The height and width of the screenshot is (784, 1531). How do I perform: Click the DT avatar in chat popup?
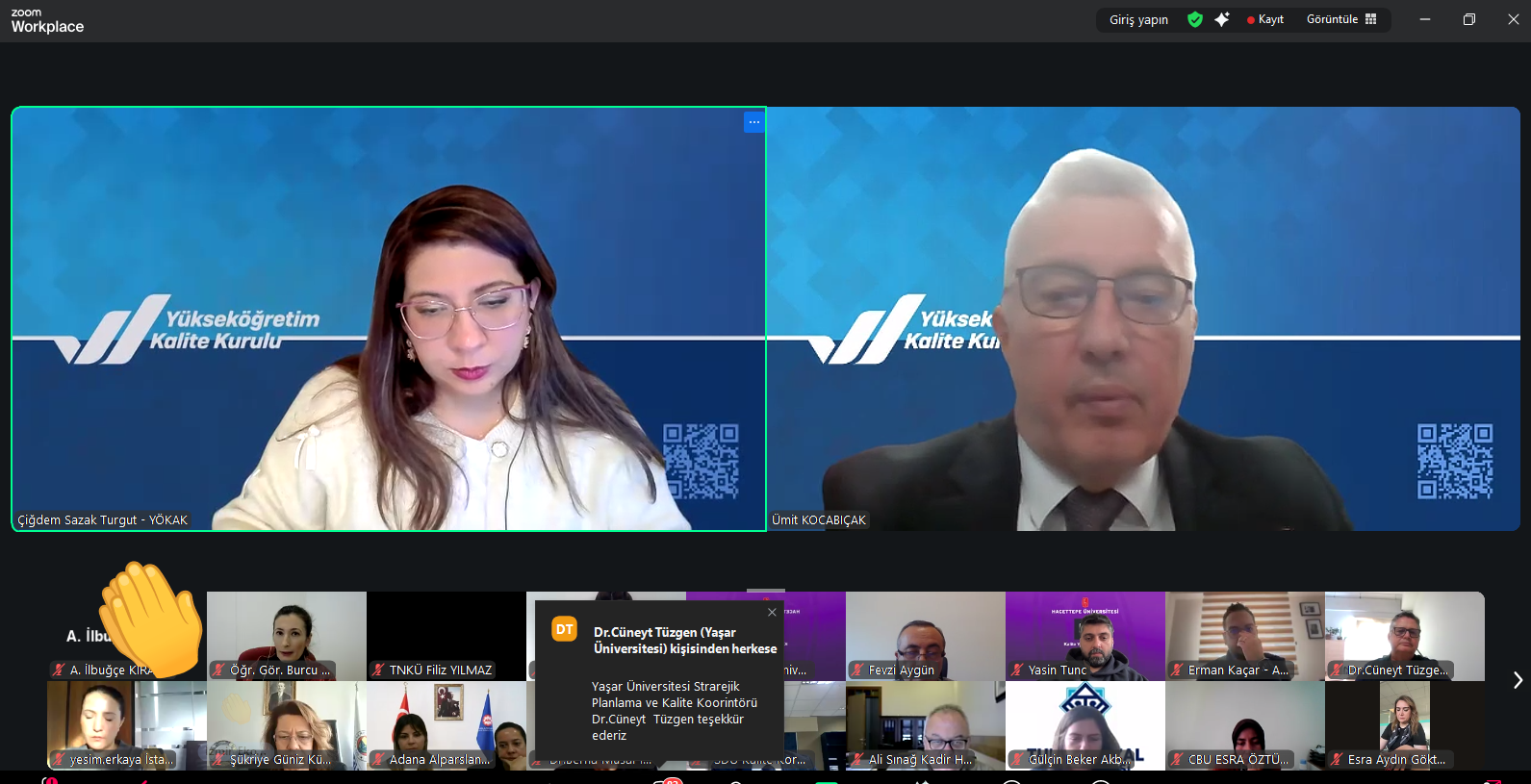[x=564, y=629]
